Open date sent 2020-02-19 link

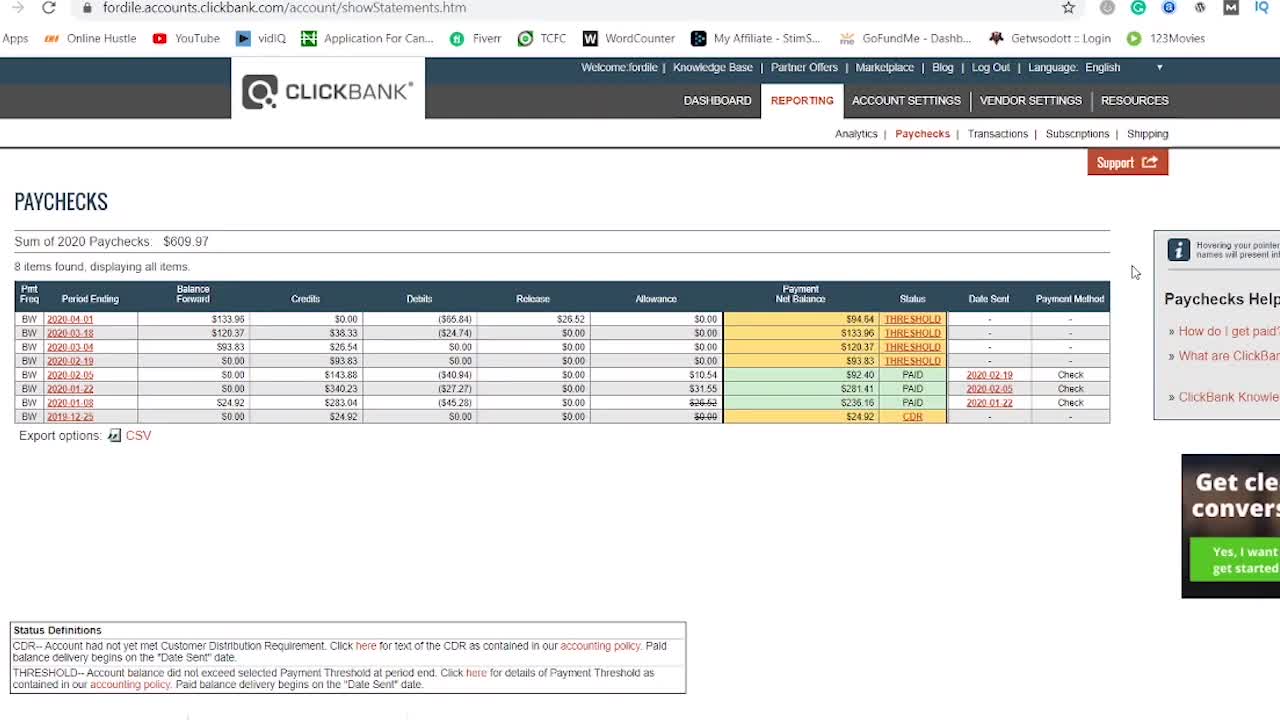[989, 375]
